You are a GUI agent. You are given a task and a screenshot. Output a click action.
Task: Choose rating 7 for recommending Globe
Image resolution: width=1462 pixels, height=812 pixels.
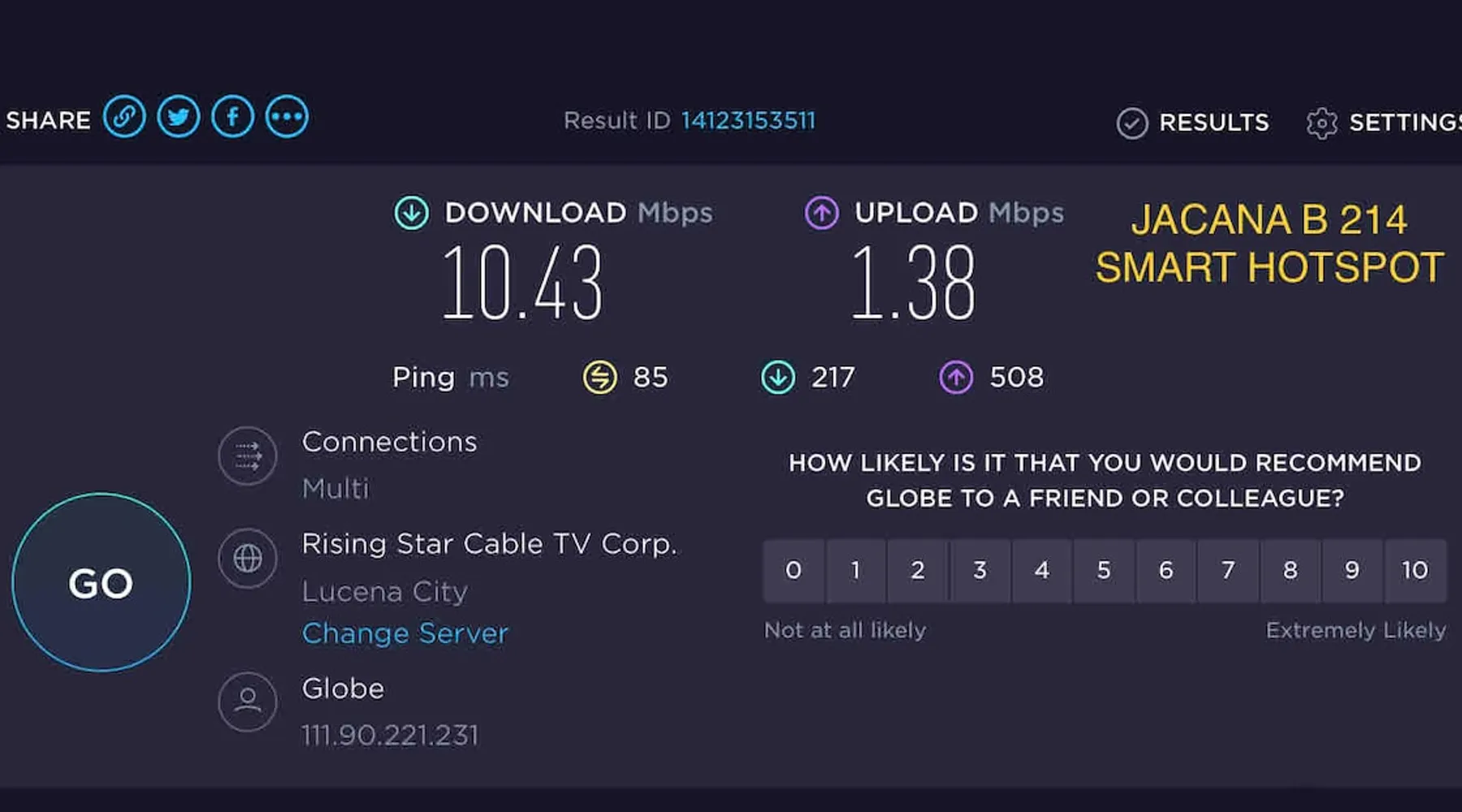(1228, 571)
